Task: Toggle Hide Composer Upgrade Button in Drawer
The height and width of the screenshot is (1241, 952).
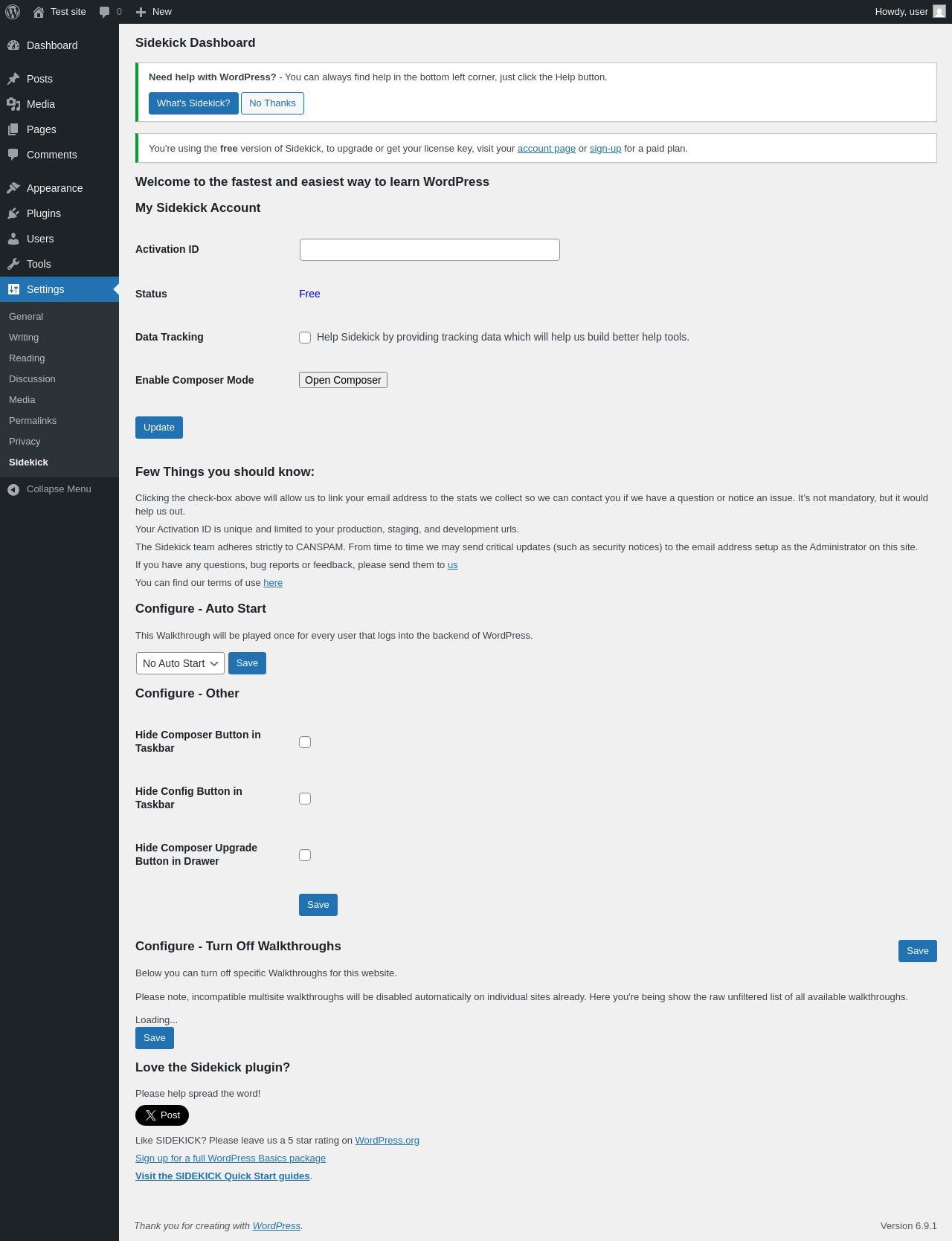Action: 305,855
